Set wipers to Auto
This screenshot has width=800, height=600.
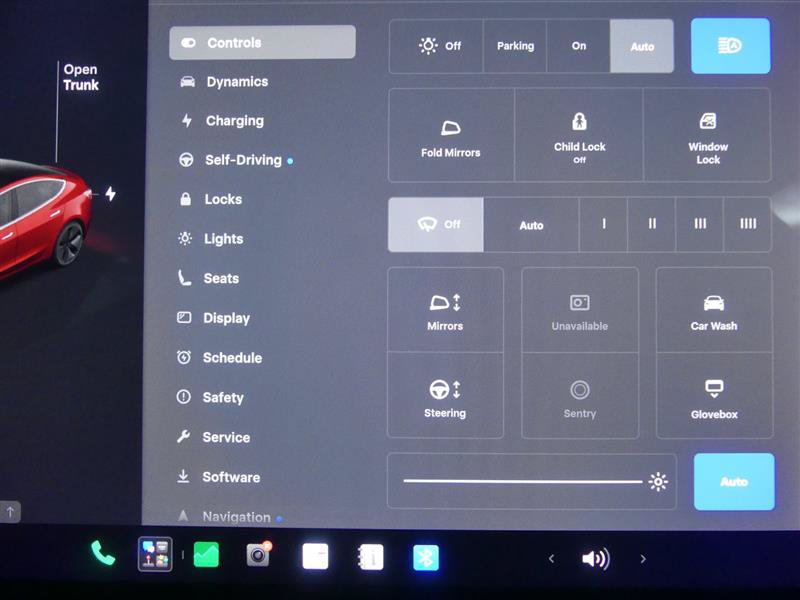click(x=531, y=225)
